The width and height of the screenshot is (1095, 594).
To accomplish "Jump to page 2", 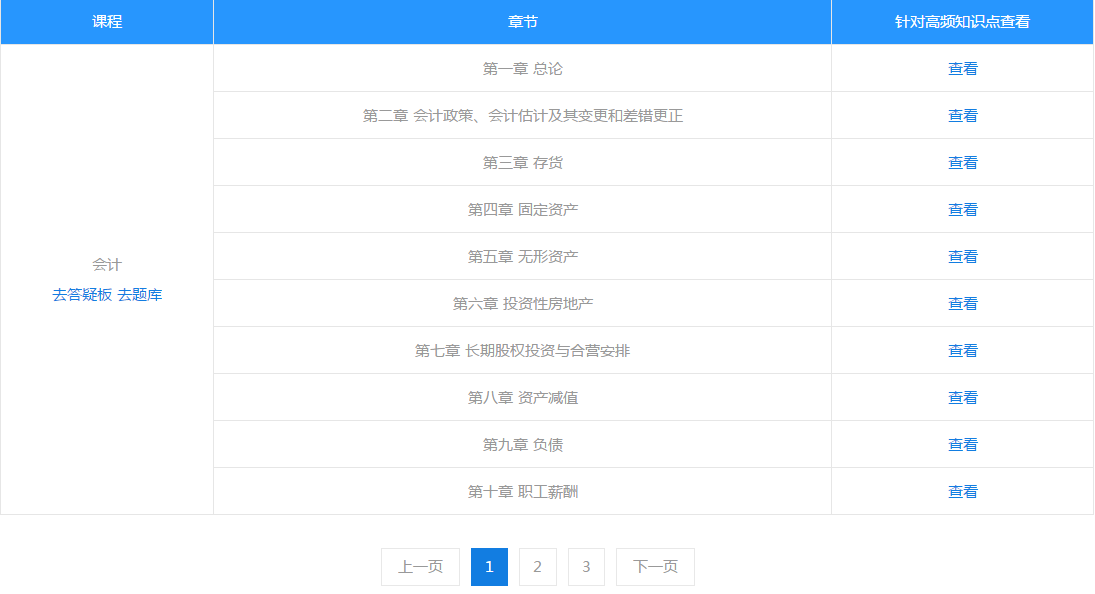I will (x=538, y=567).
